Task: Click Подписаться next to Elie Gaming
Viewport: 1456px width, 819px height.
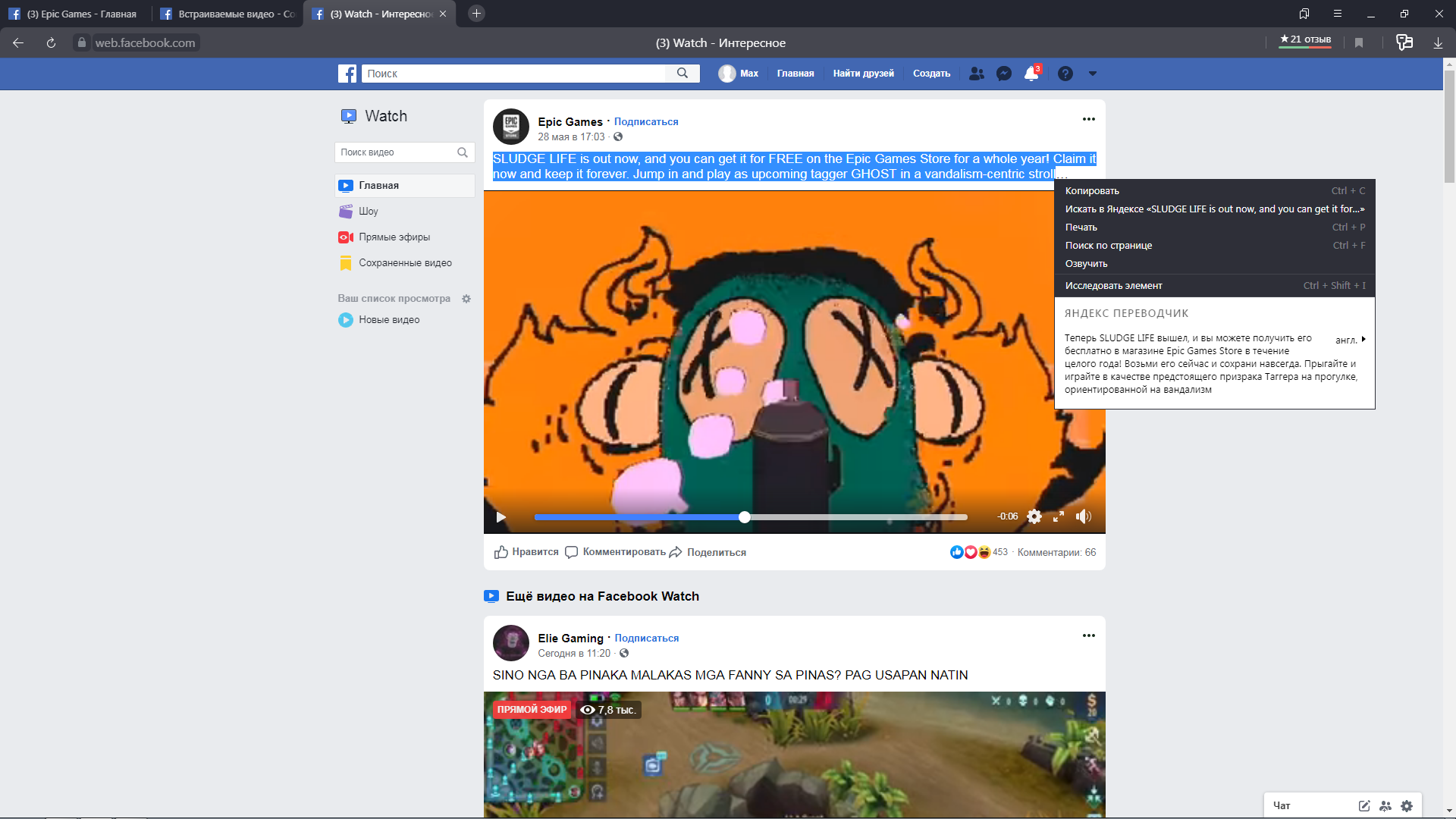Action: coord(647,638)
